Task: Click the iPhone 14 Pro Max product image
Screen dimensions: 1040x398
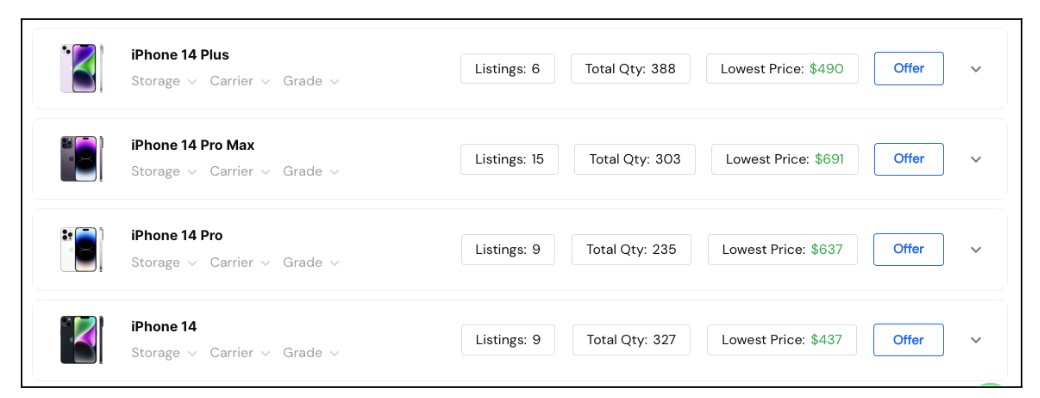Action: click(82, 159)
